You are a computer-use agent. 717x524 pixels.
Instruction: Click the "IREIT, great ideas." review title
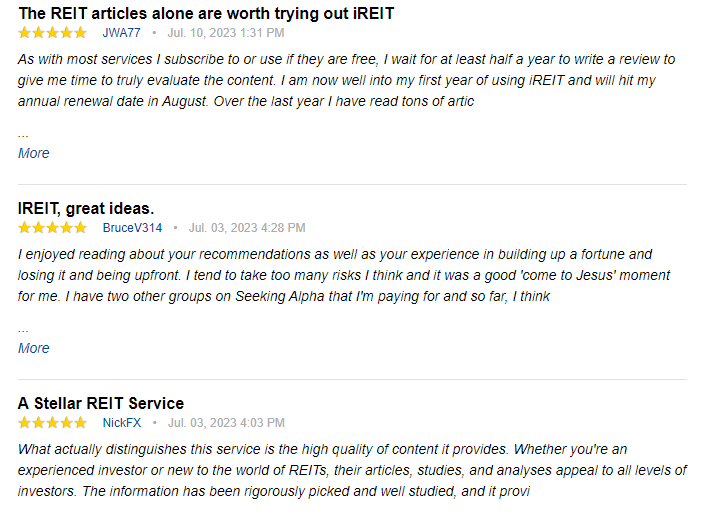coord(86,208)
